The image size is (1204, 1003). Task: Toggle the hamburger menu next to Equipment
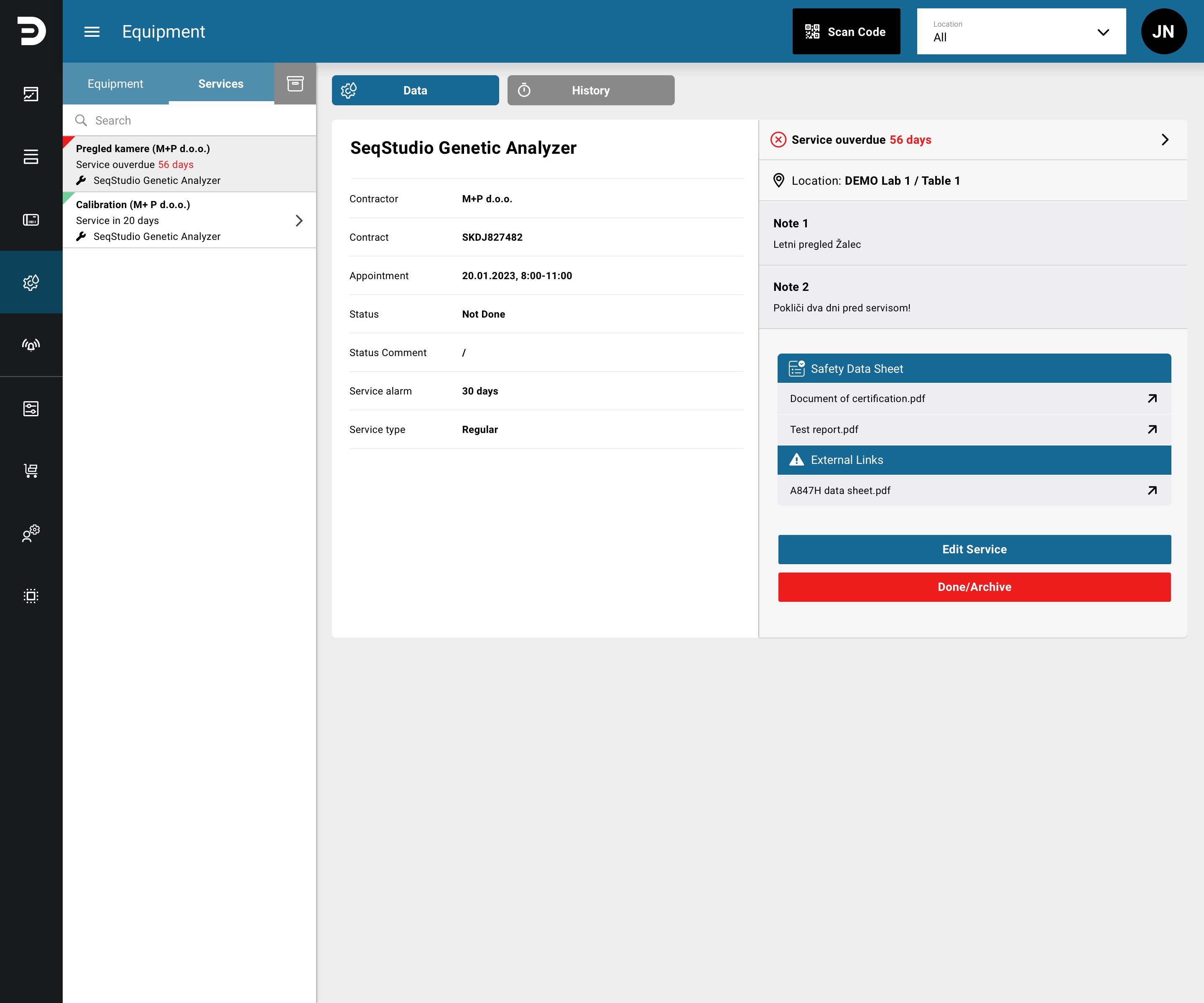(92, 31)
